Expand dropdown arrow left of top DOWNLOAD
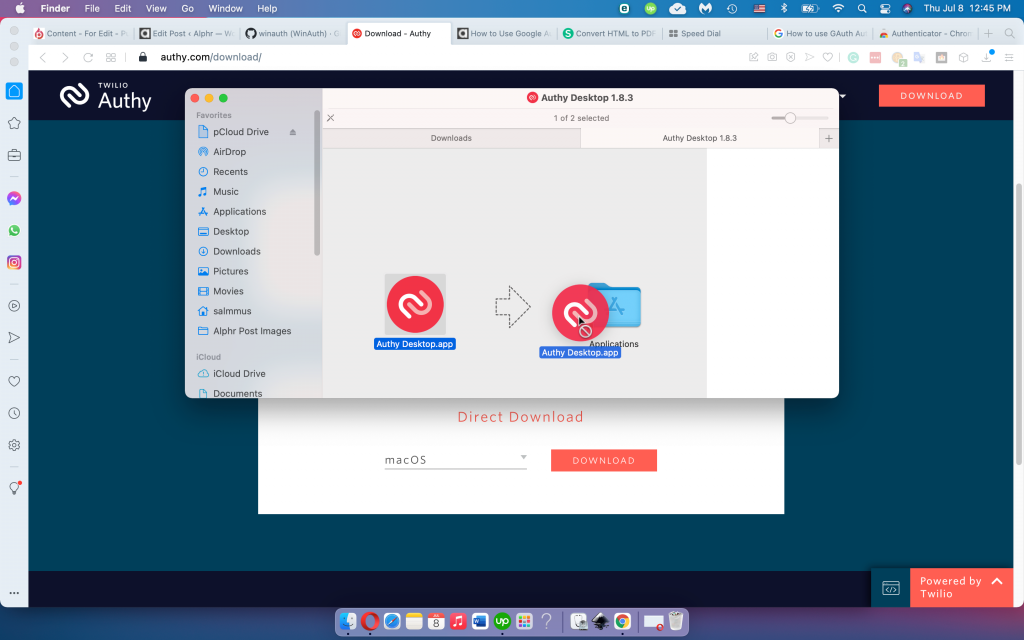 click(842, 96)
